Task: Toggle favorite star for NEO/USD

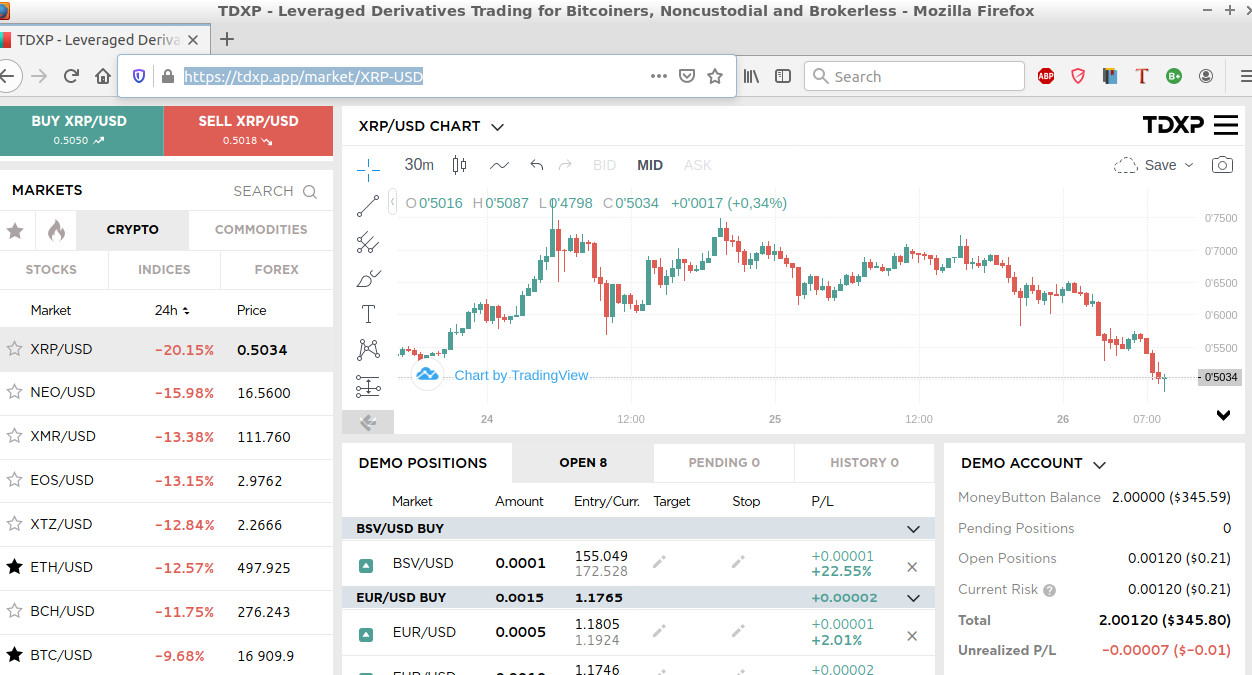Action: 15,392
